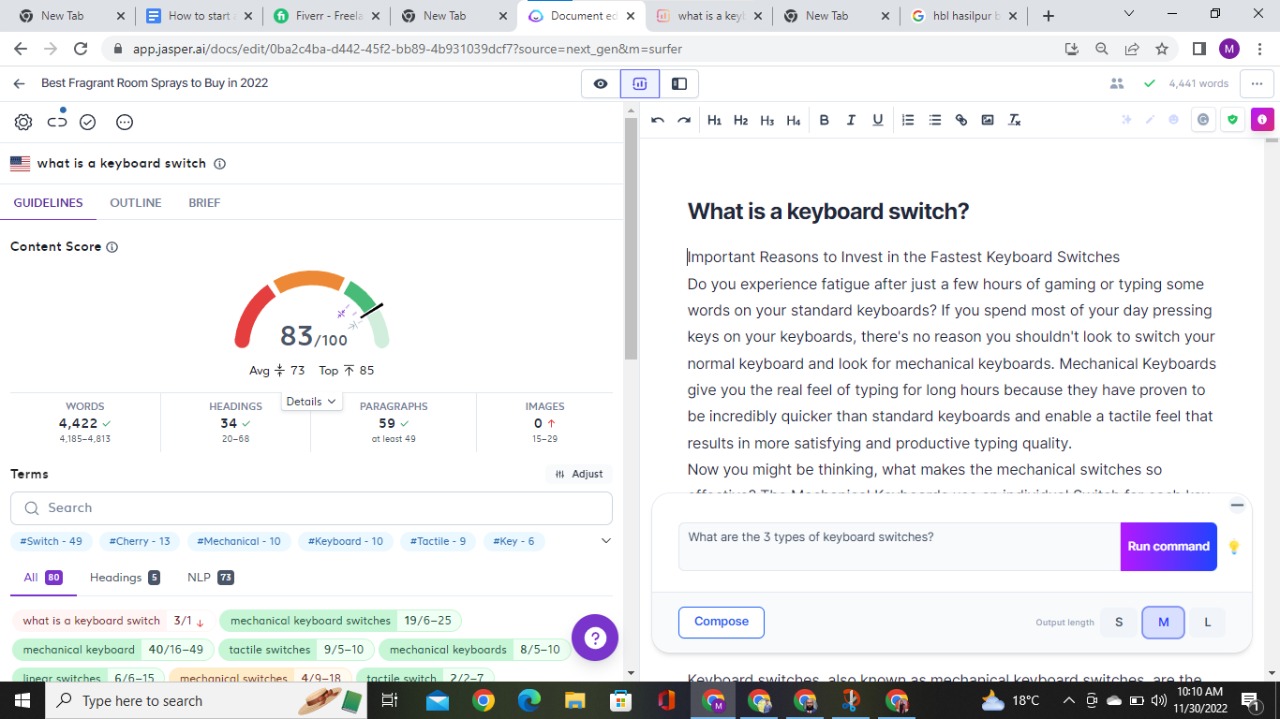1280x719 pixels.
Task: Click Compose button
Action: [x=721, y=622]
